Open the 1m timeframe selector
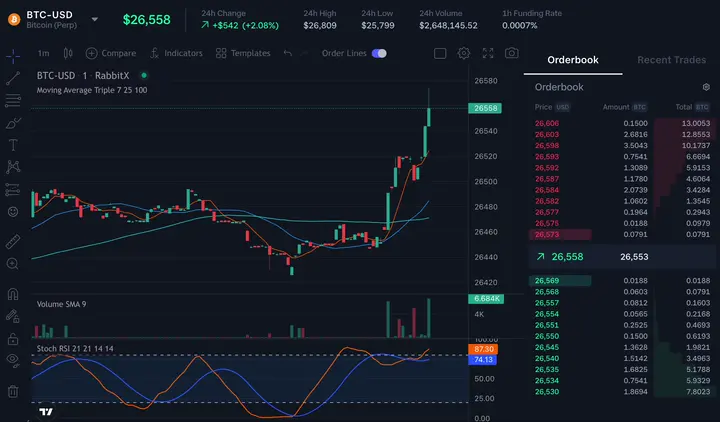 43,53
